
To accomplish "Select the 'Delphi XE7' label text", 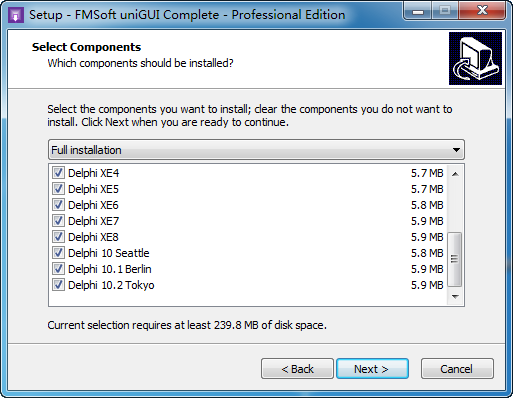I will click(94, 221).
